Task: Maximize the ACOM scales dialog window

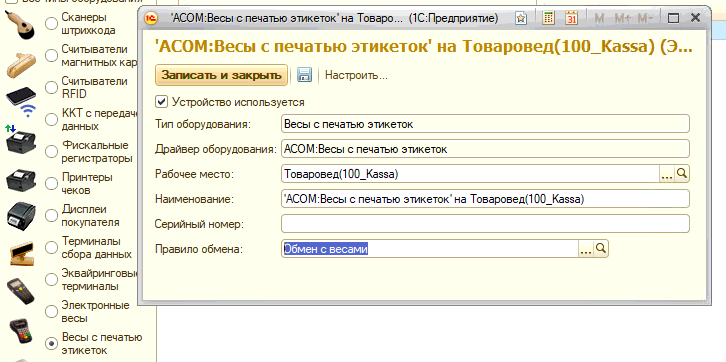Action: click(673, 18)
